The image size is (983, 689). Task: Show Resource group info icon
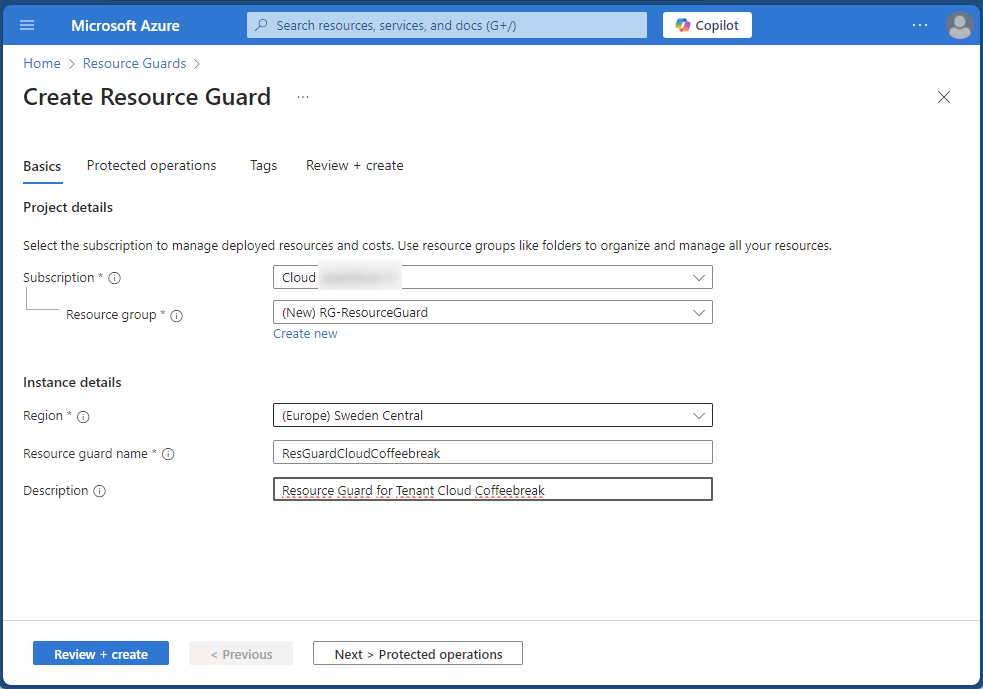point(176,315)
